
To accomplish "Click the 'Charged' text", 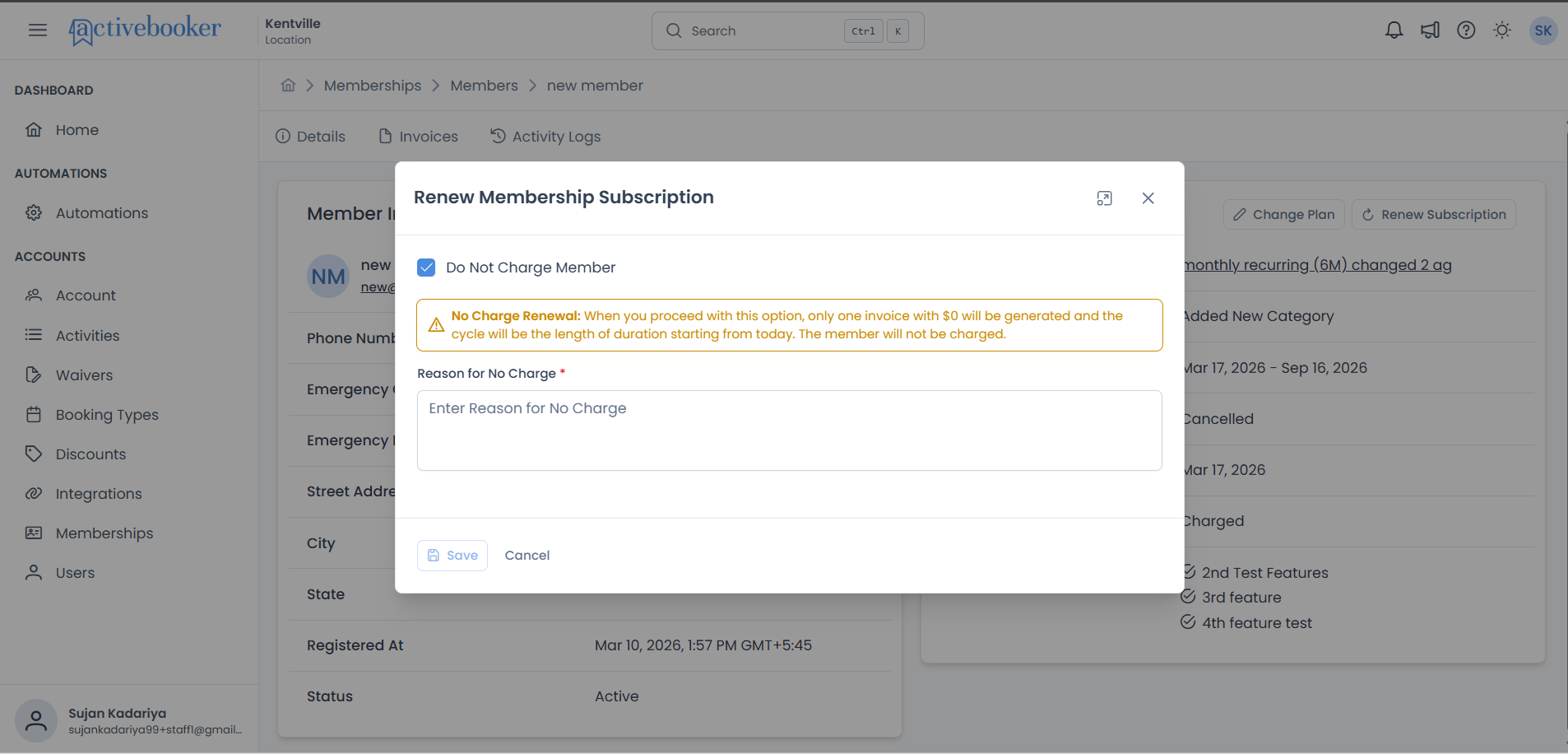I will (1213, 521).
